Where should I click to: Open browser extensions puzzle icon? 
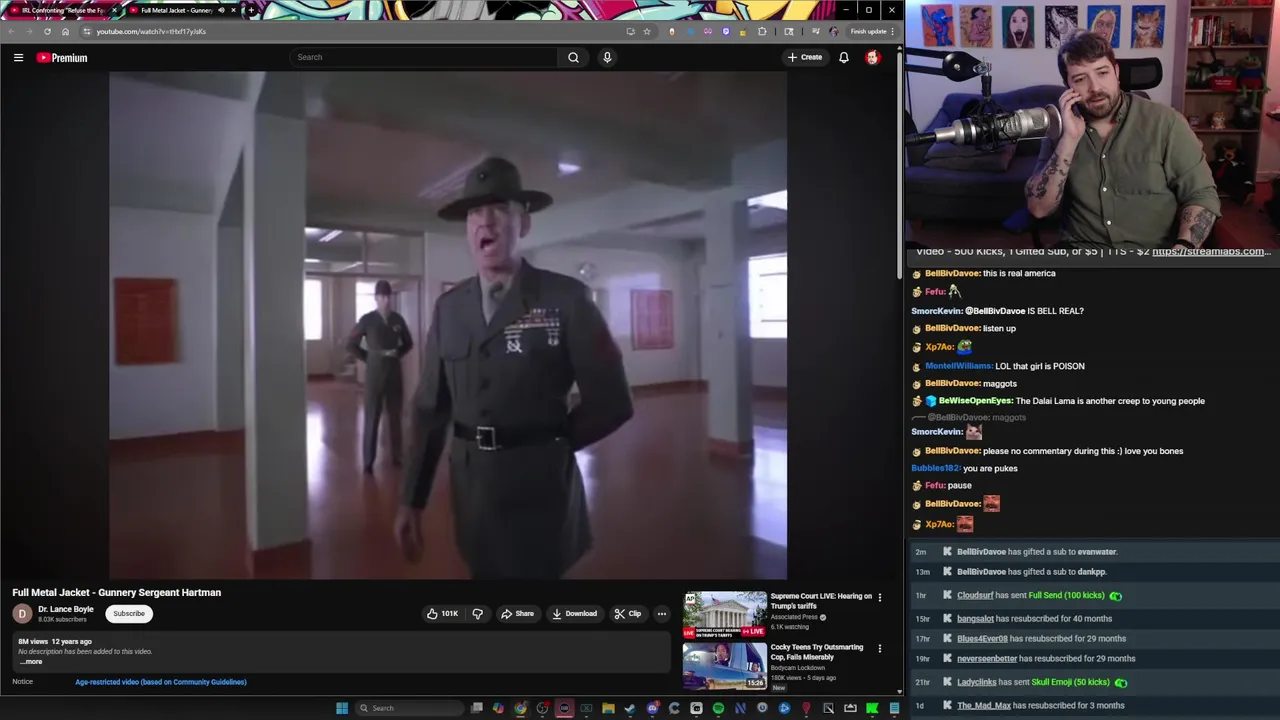pyautogui.click(x=762, y=31)
